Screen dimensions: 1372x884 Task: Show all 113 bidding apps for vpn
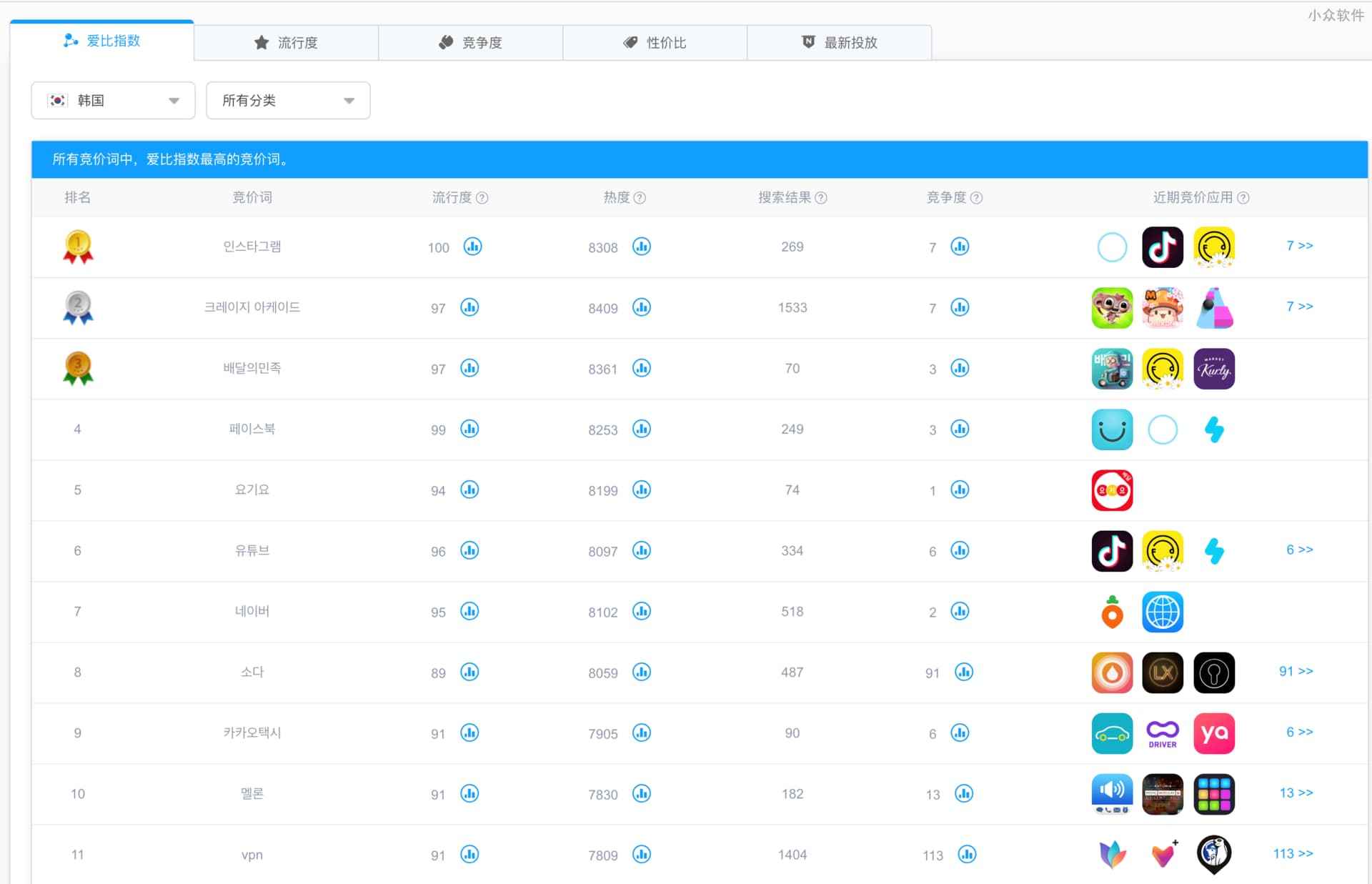[1293, 853]
